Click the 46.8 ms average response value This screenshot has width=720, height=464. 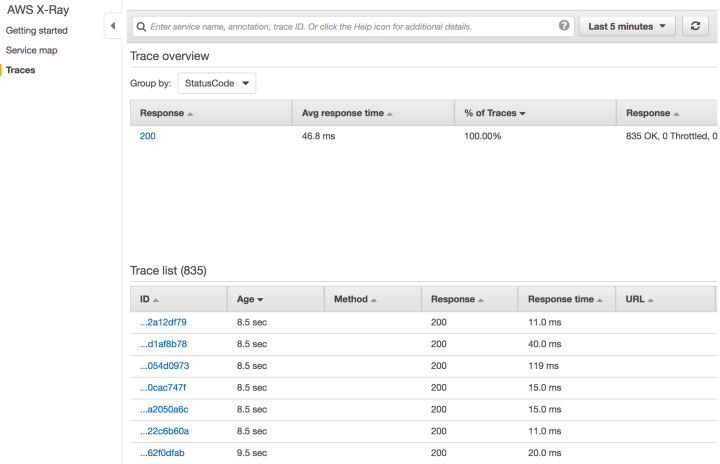(x=318, y=136)
